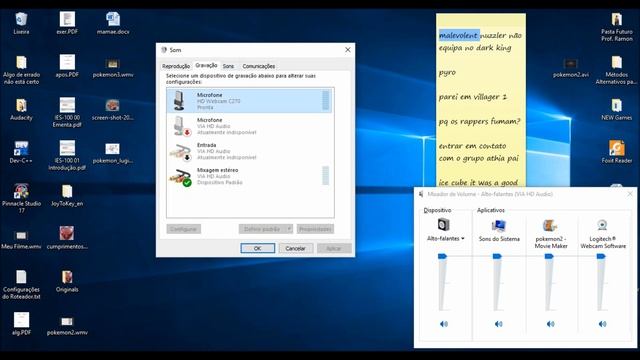640x360 pixels.
Task: Mute Logitech Webcam Software audio
Action: click(602, 324)
